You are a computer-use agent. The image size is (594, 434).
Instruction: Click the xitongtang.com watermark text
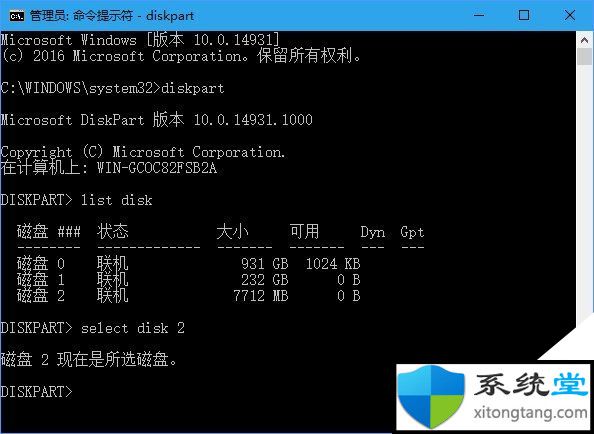530,412
